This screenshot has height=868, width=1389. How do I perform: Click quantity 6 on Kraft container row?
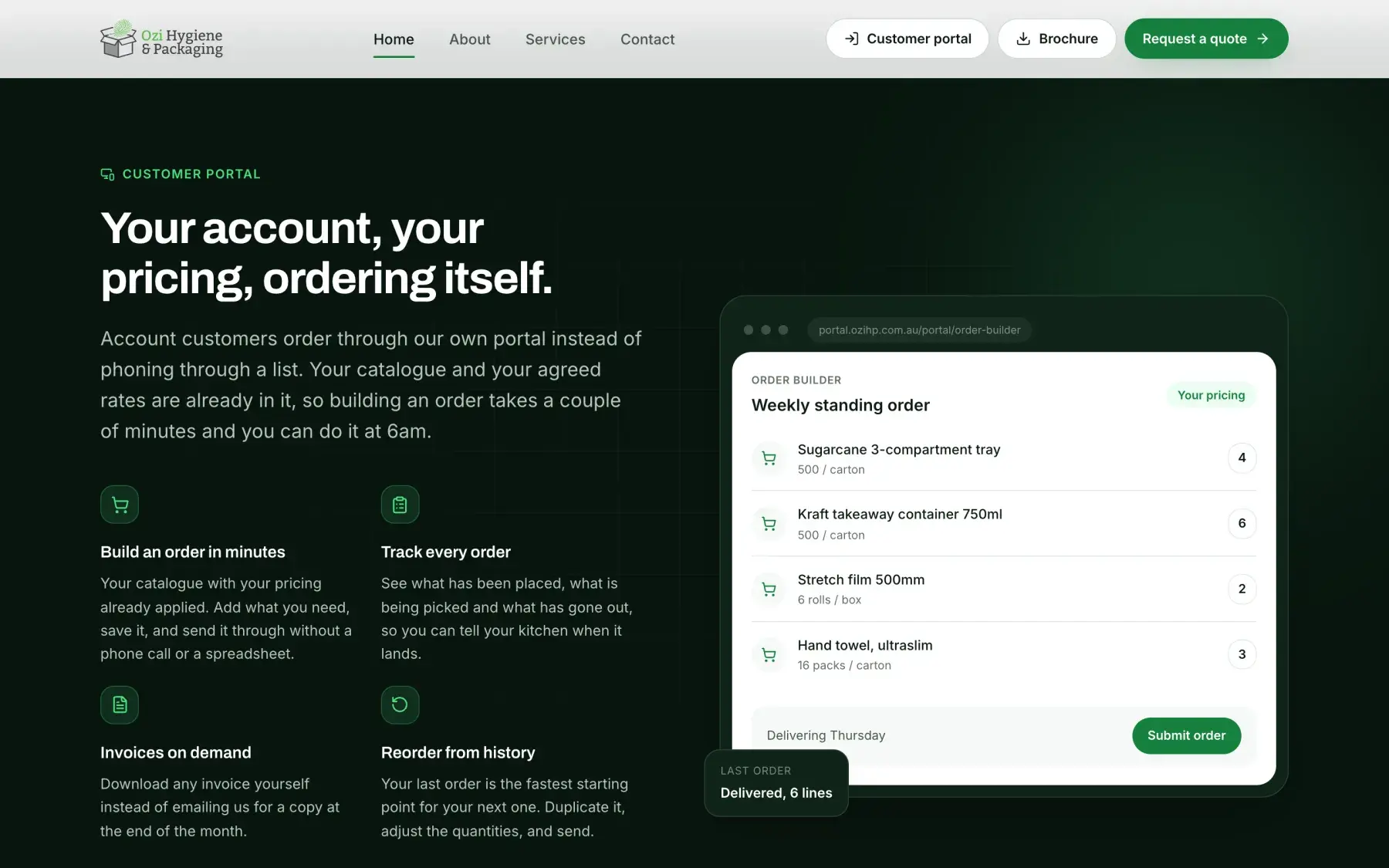1242,523
